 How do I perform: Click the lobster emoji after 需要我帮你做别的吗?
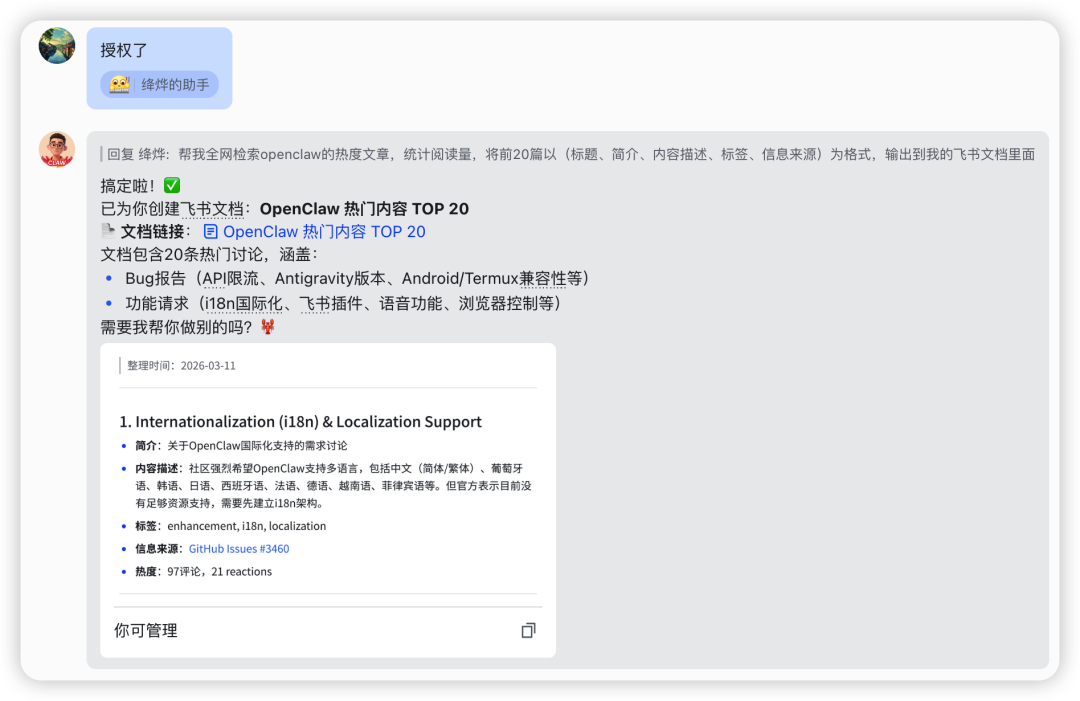pyautogui.click(x=268, y=326)
